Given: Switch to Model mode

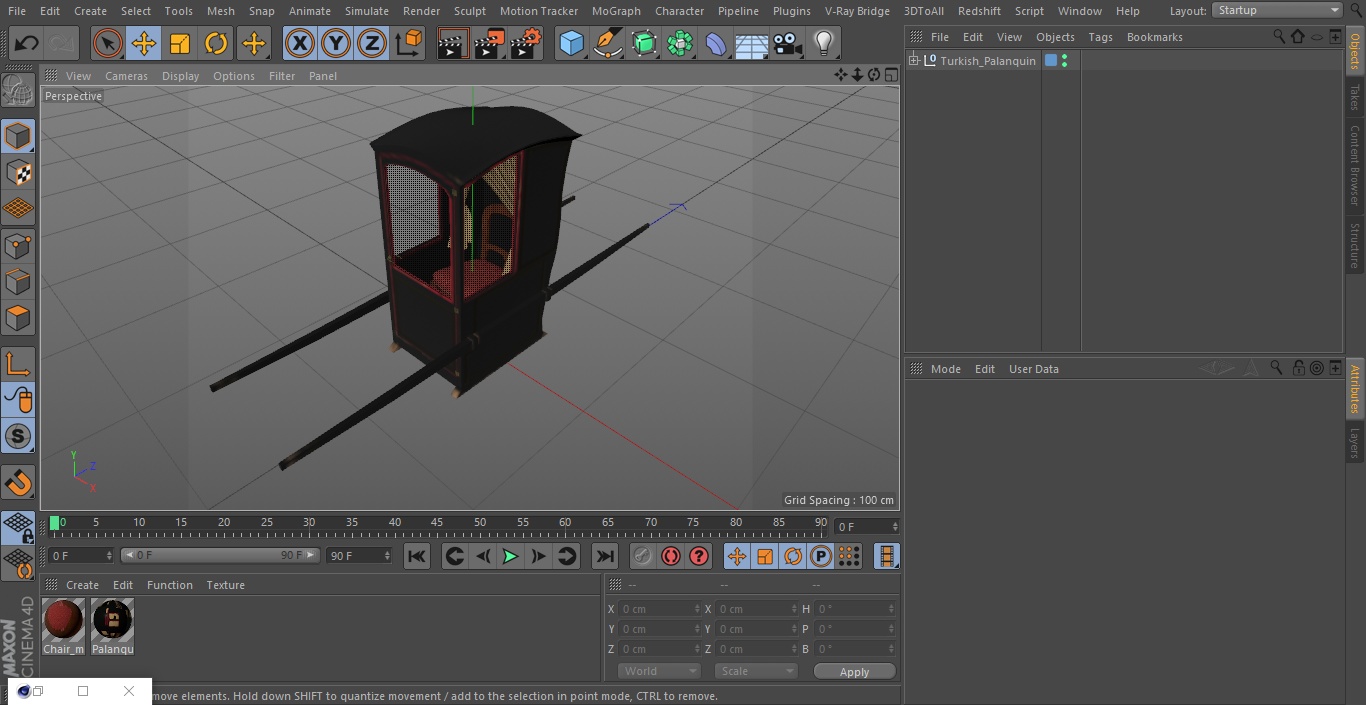Looking at the screenshot, I should (18, 136).
